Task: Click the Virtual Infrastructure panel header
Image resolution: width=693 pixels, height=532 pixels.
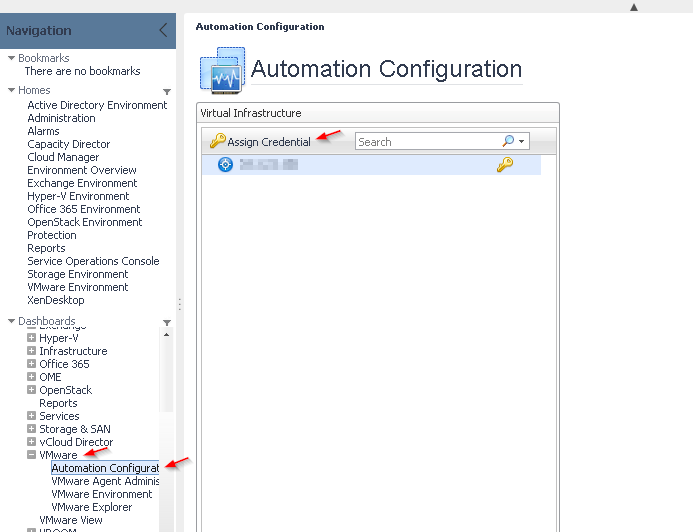Action: pos(378,113)
